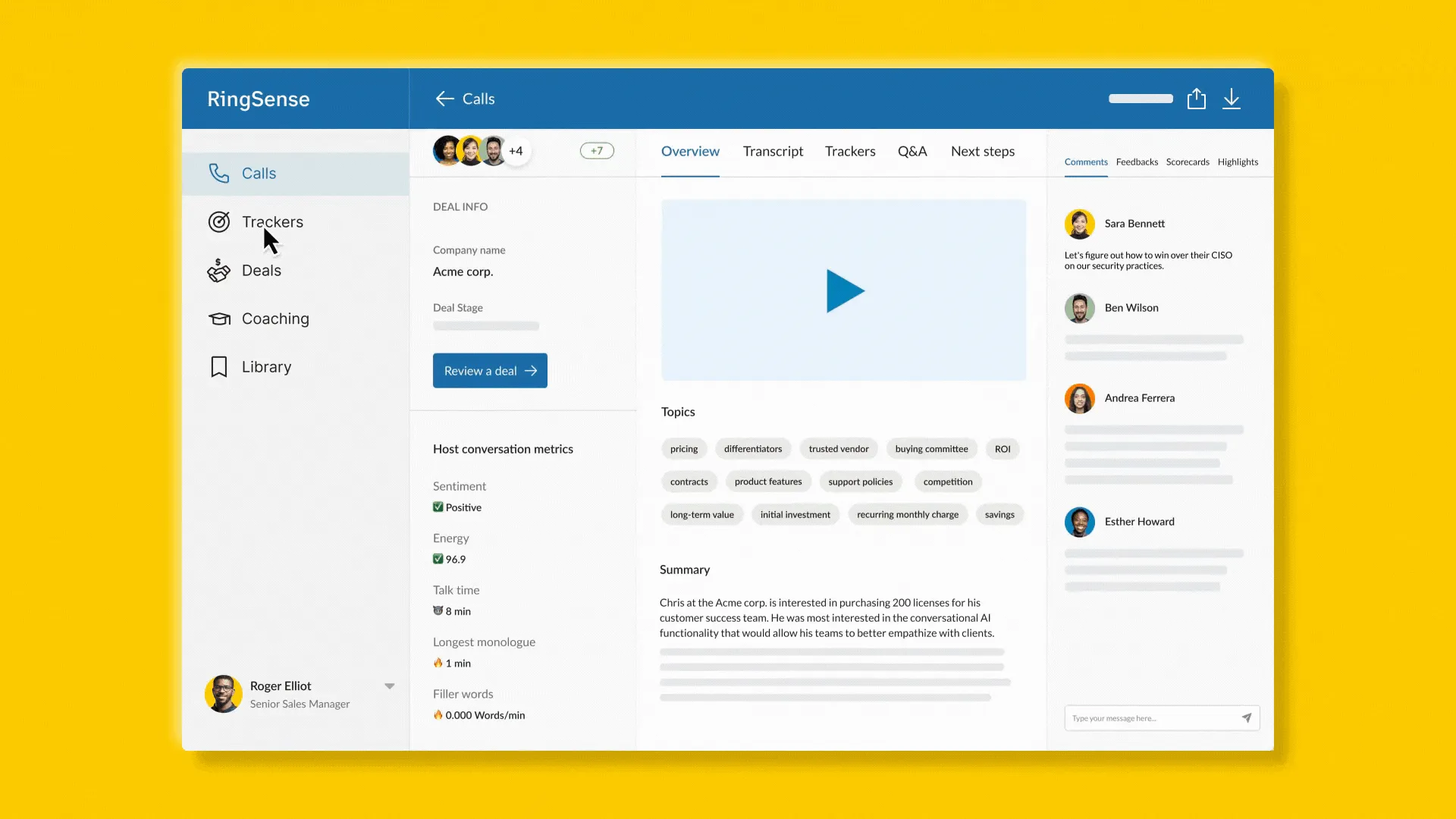Show the +4 additional attendees
This screenshot has width=1456, height=819.
tap(516, 151)
